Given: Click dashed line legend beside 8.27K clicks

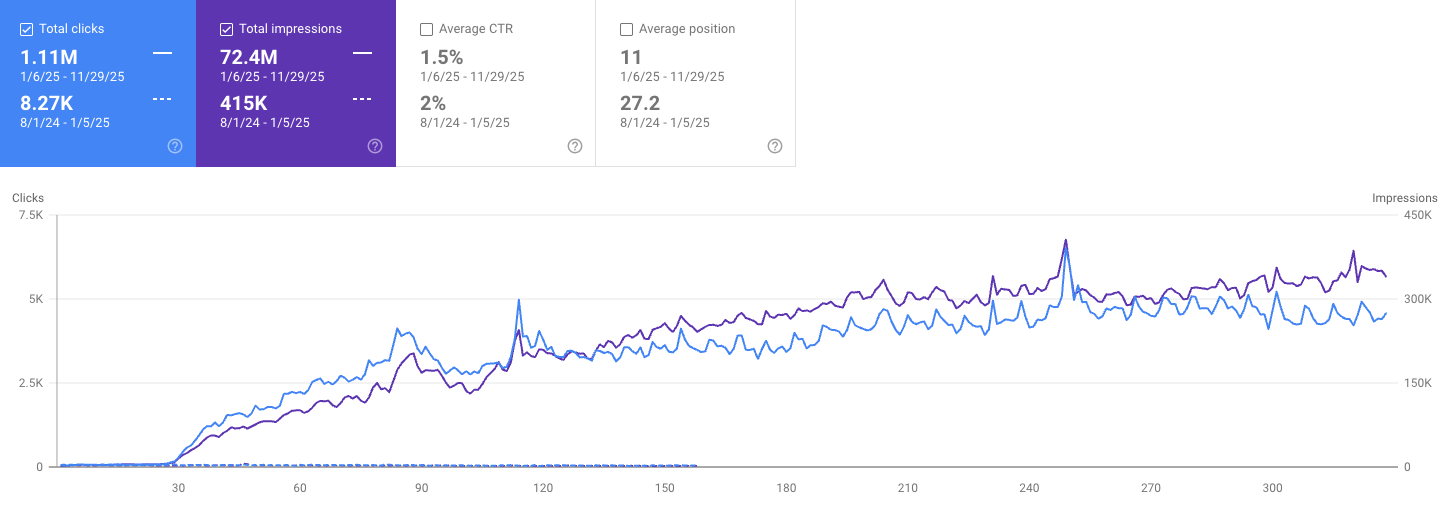Looking at the screenshot, I should coord(162,99).
